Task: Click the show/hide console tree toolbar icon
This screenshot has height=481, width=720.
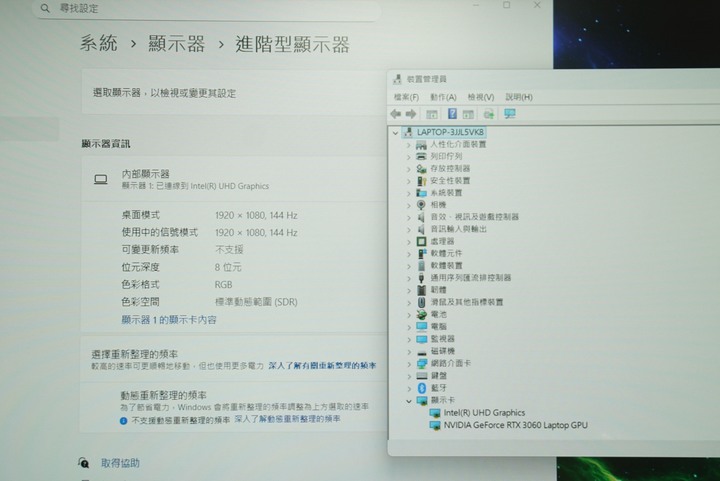Action: [432, 114]
